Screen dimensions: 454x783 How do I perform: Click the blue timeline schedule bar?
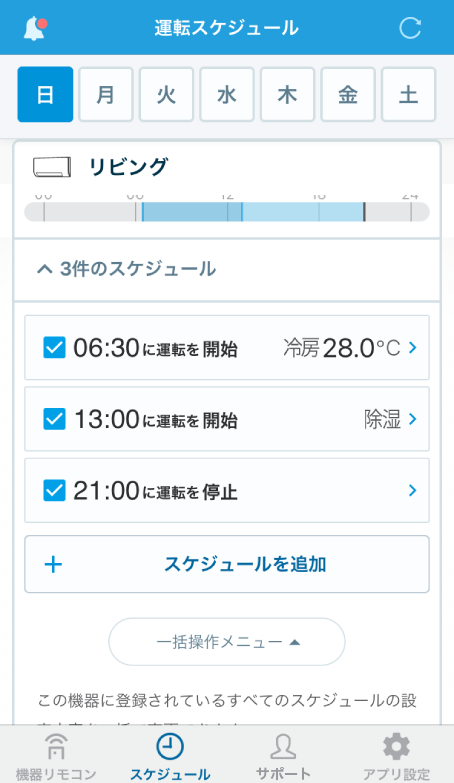pos(253,212)
